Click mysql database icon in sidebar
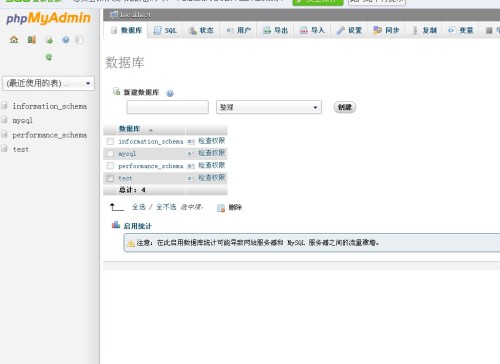 point(4,120)
